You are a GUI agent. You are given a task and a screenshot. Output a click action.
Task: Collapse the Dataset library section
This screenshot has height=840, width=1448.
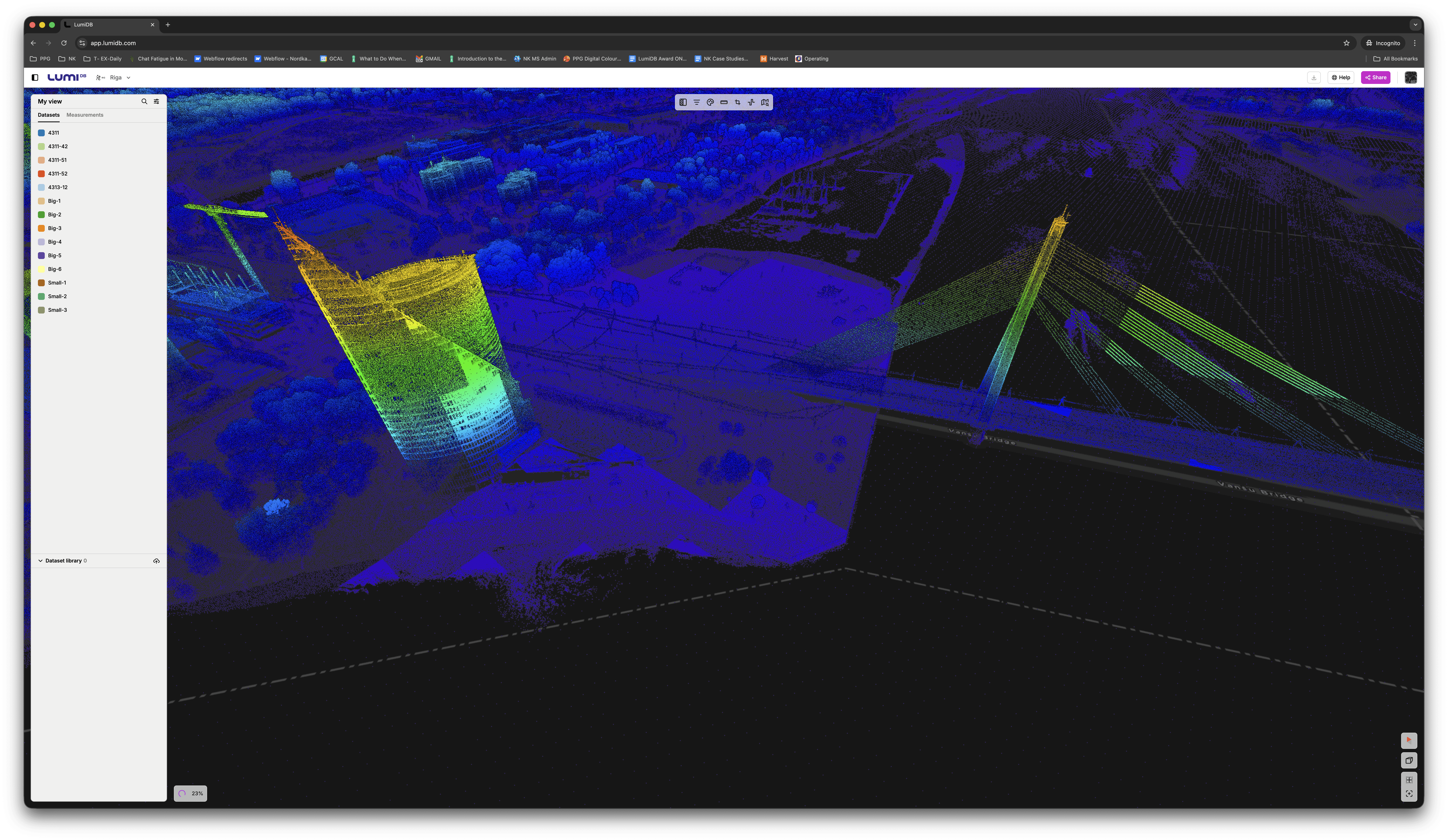point(40,561)
